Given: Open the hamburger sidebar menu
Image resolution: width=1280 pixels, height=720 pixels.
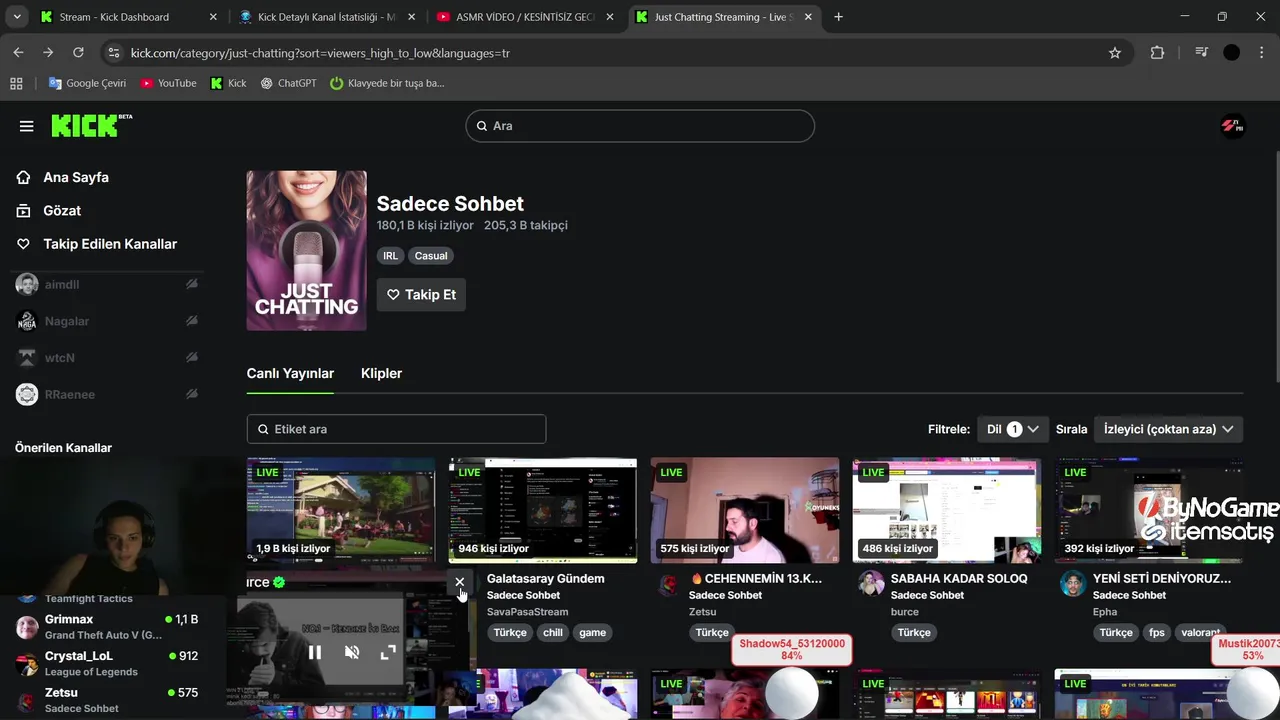Looking at the screenshot, I should tap(26, 126).
